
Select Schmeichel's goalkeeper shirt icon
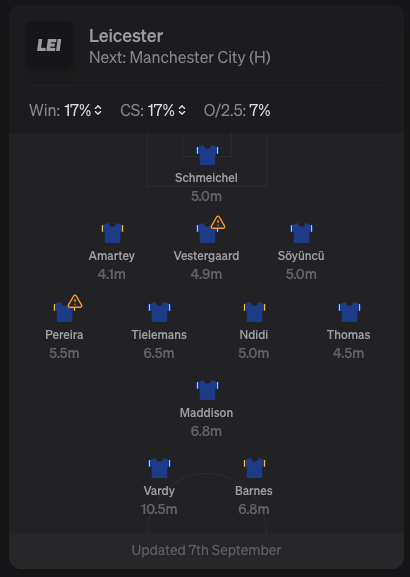click(207, 155)
